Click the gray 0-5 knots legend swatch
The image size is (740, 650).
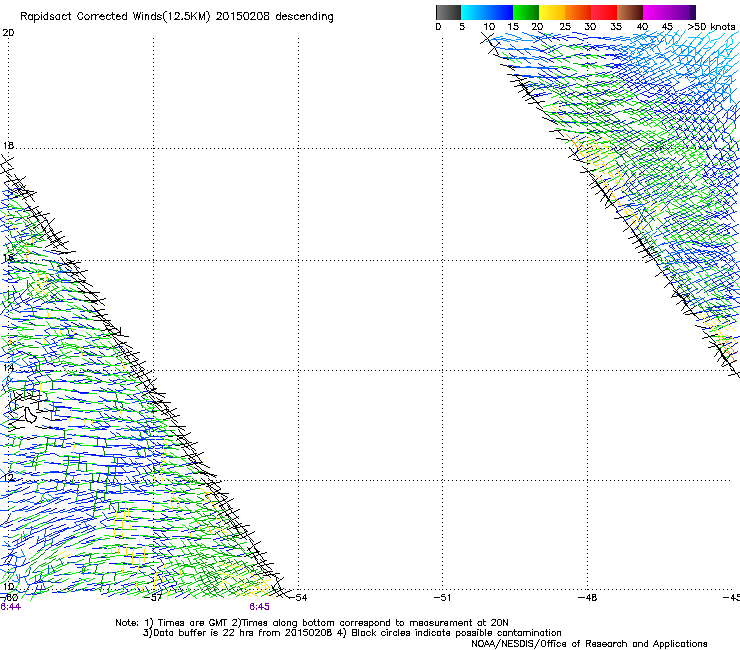(x=448, y=12)
